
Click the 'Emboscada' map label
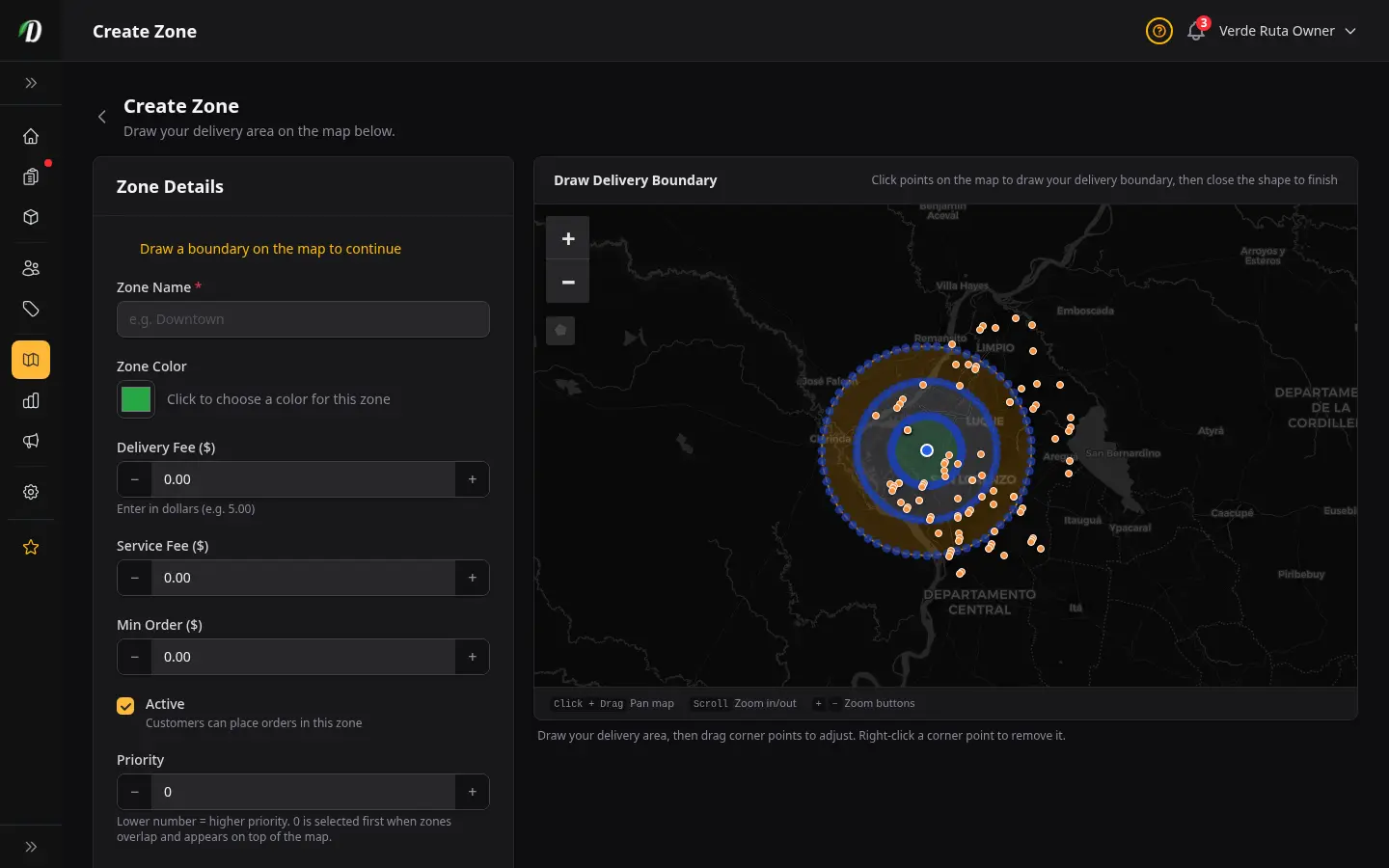point(1085,311)
